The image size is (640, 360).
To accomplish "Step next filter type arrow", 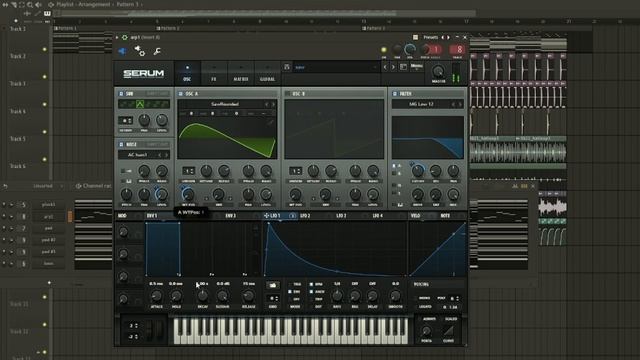I will click(x=460, y=104).
